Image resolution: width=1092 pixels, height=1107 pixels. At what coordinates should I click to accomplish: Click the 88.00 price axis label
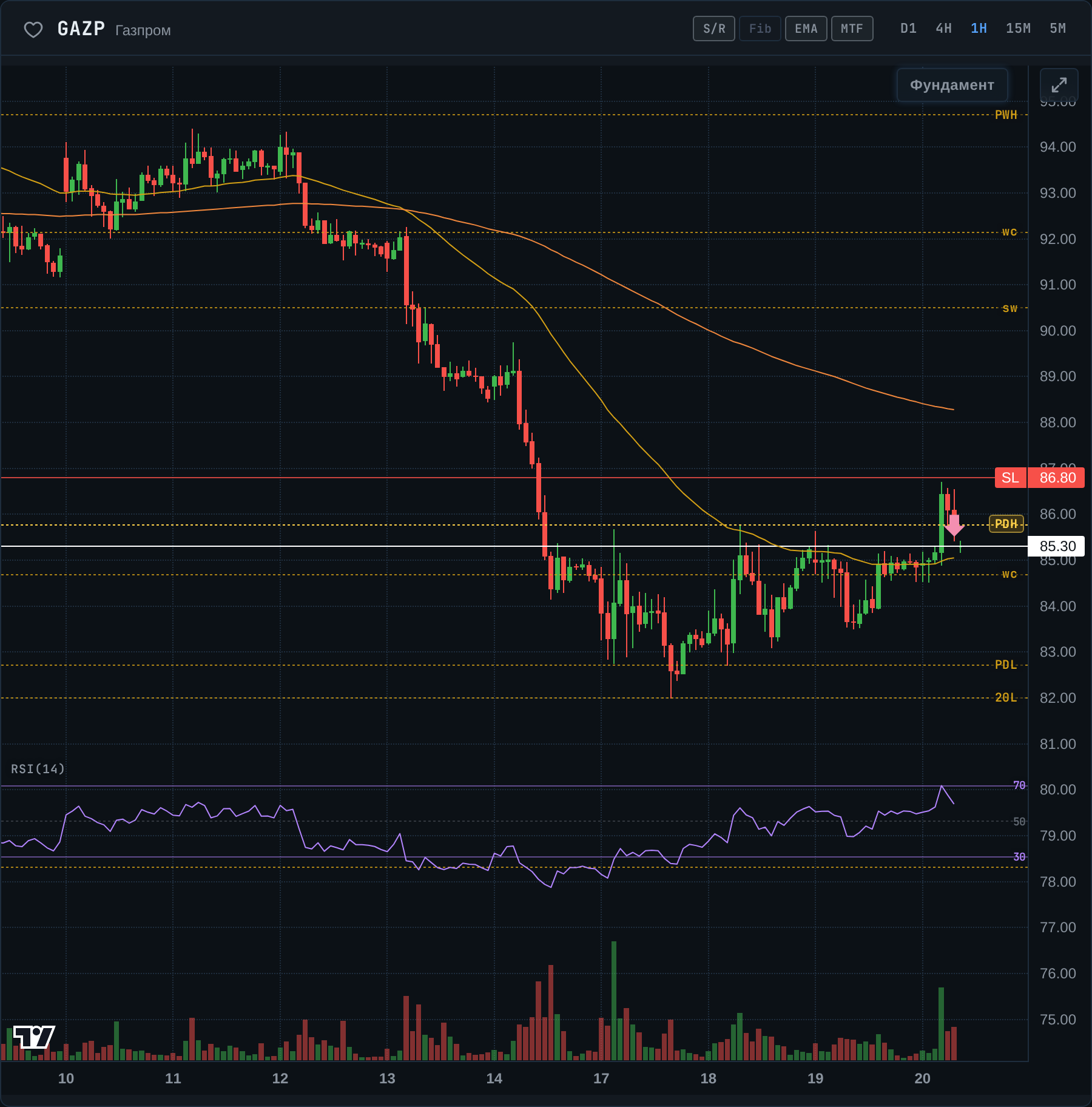point(1057,422)
